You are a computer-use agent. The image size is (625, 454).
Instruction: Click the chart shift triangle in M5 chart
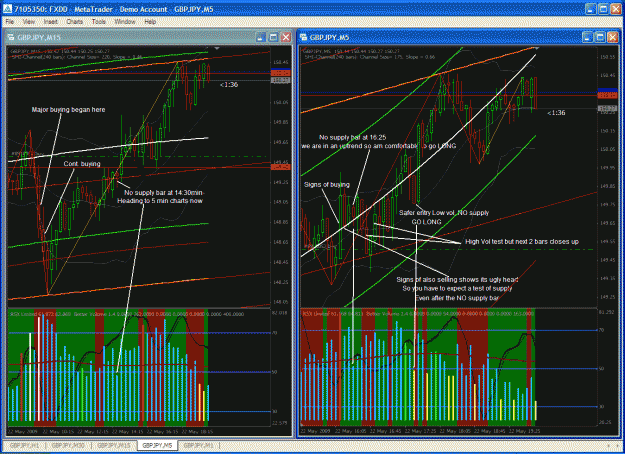[537, 48]
